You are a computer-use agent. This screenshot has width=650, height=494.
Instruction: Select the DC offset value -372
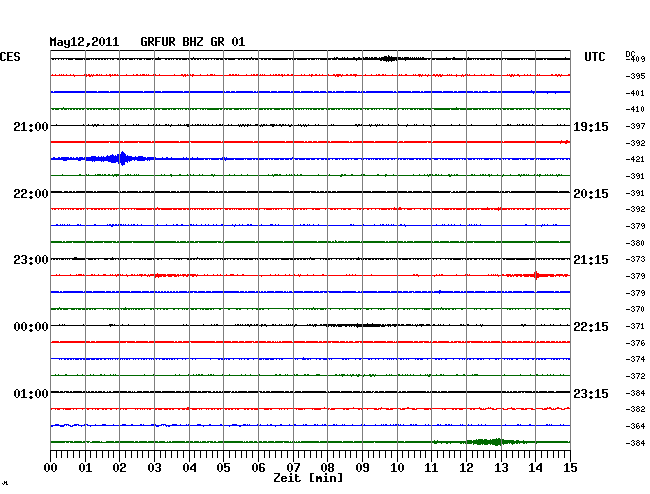point(635,376)
